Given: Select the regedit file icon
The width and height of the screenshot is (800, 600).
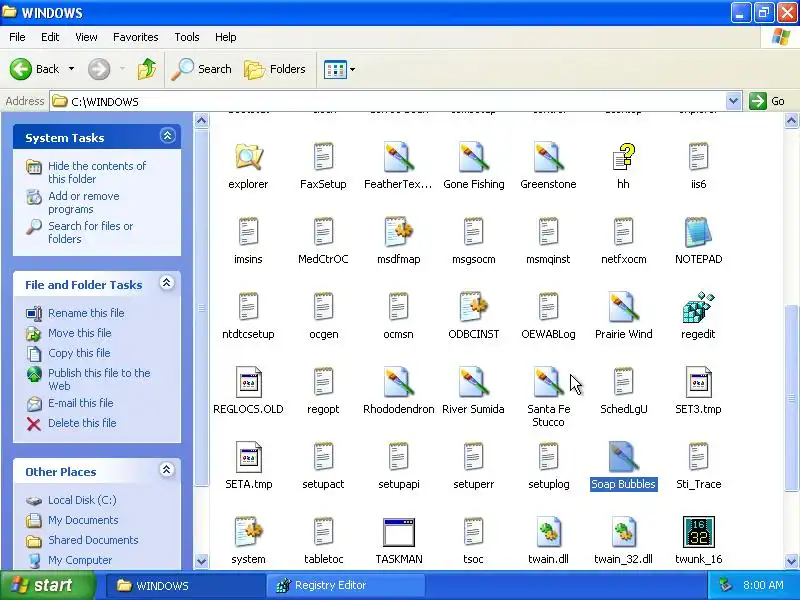Looking at the screenshot, I should click(698, 308).
